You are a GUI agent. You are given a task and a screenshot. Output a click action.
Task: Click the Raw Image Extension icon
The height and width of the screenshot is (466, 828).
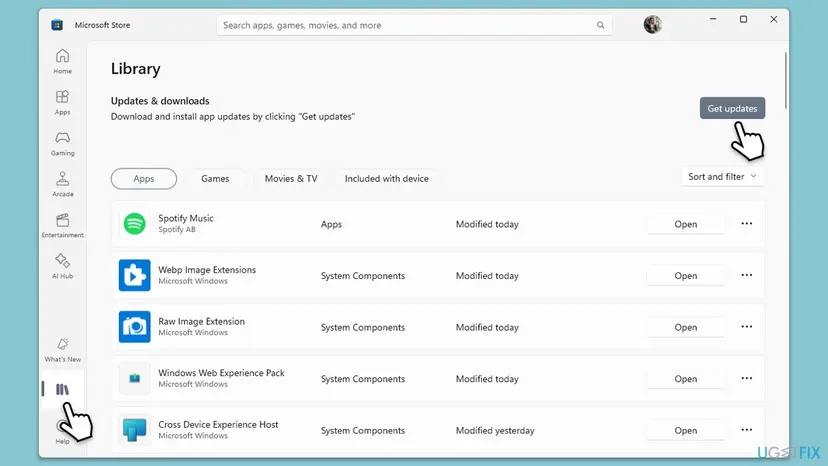(135, 327)
